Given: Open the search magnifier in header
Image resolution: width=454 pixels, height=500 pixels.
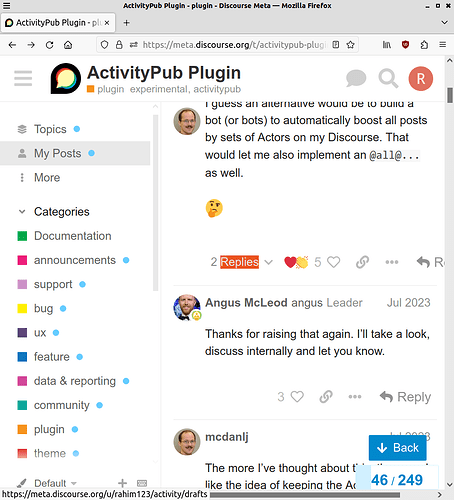Looking at the screenshot, I should (x=388, y=79).
